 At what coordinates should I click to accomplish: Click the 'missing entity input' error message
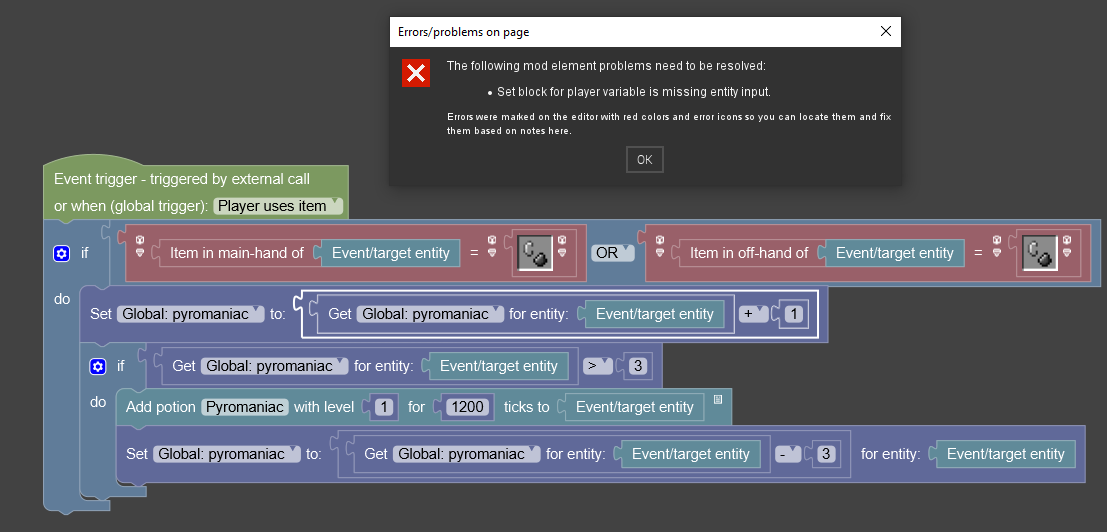tap(634, 92)
